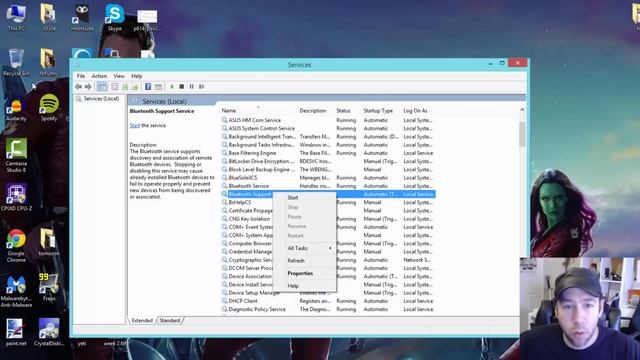Choose Help in the context menu
The image size is (640, 360).
[x=304, y=286]
